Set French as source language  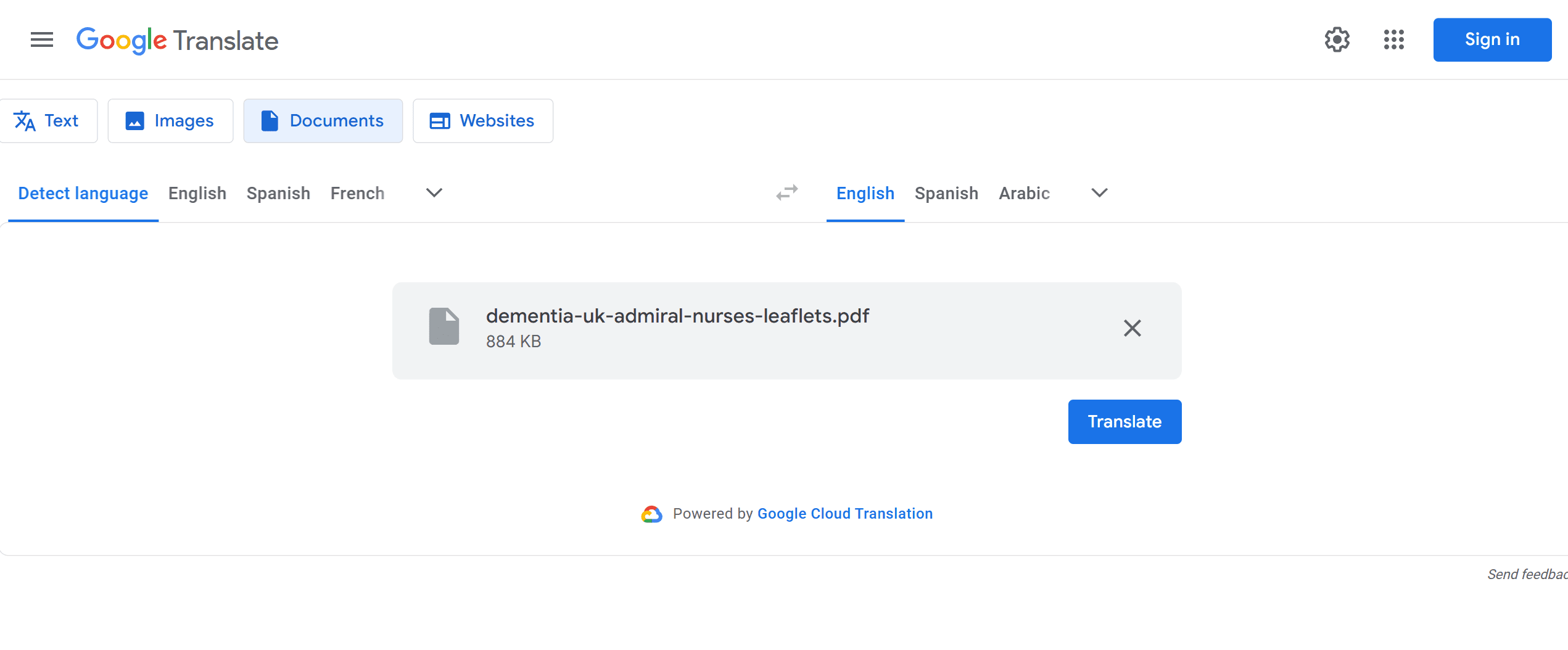357,194
